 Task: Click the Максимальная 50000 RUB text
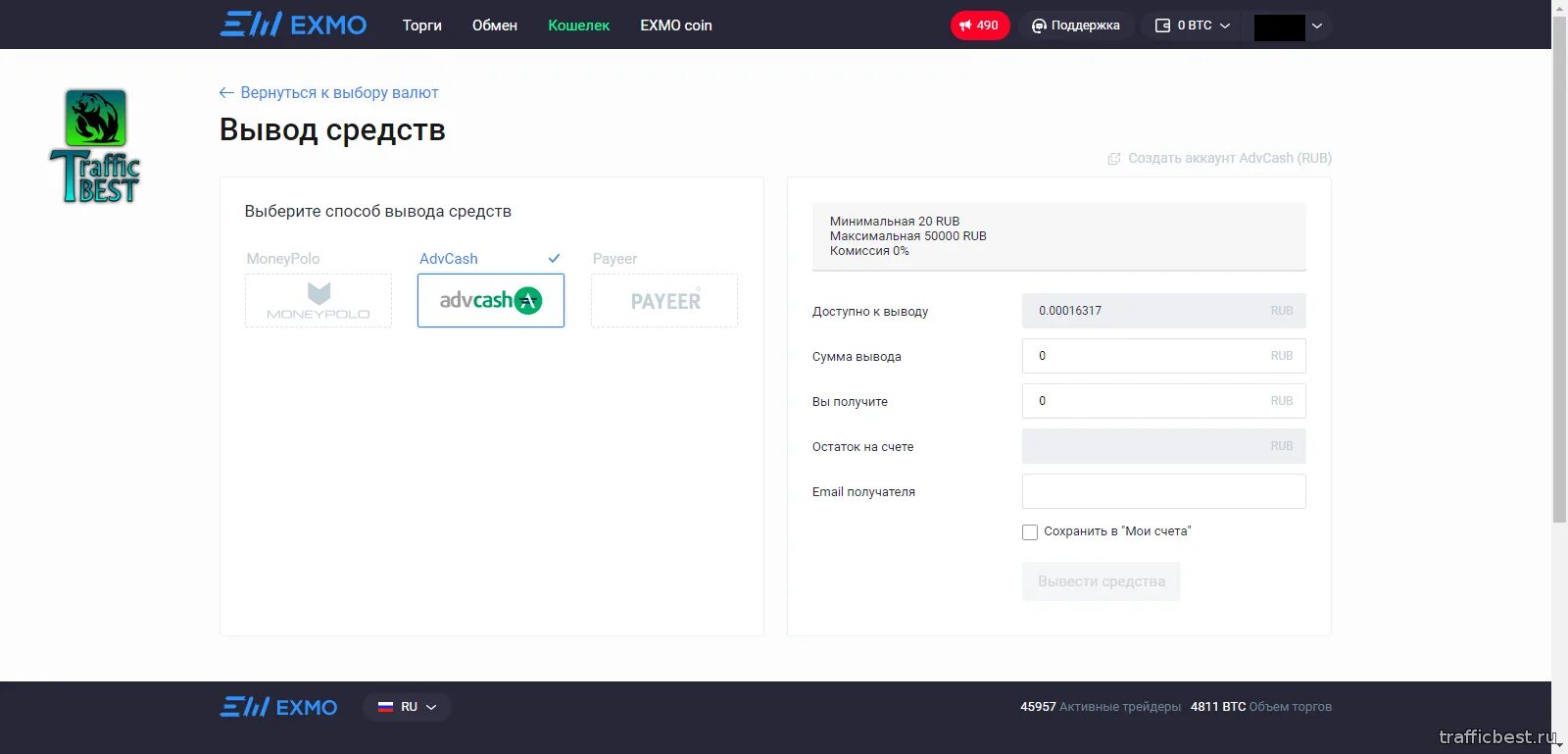(x=907, y=236)
